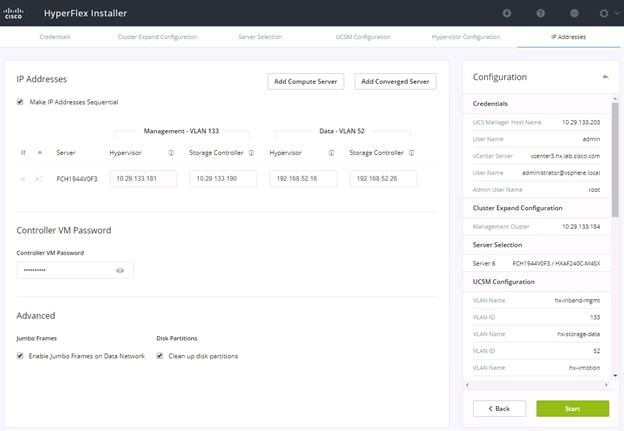Click the Configuration panel vertical scrollbar thumb

[615, 159]
